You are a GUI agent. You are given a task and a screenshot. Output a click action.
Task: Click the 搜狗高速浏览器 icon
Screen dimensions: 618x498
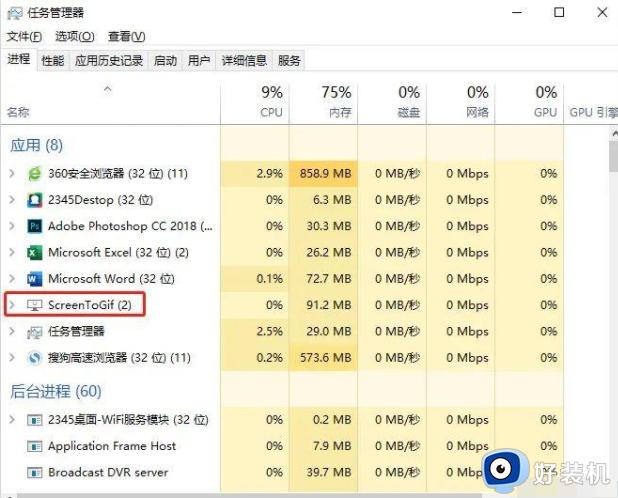(x=34, y=358)
